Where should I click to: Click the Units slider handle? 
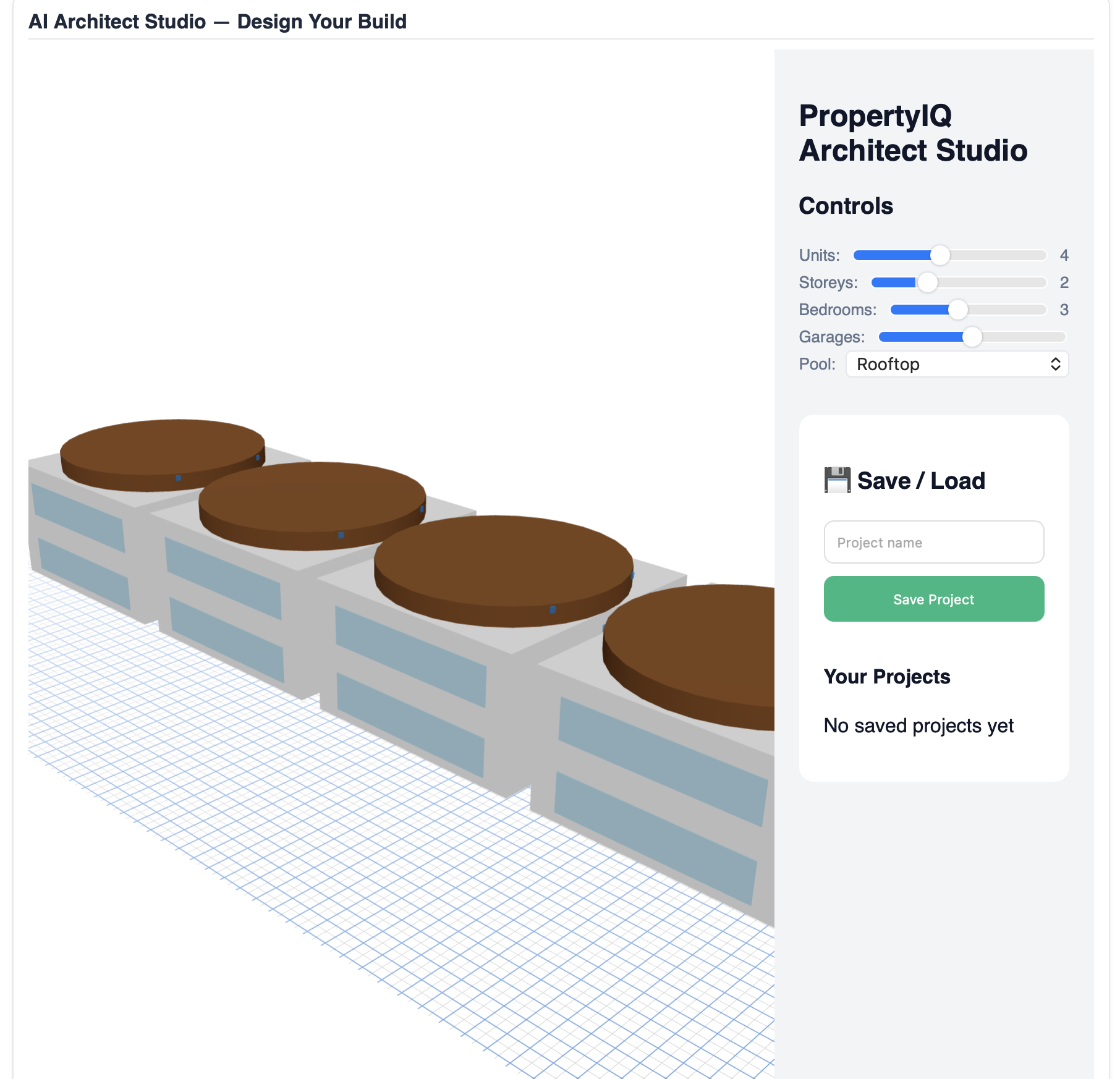click(940, 255)
